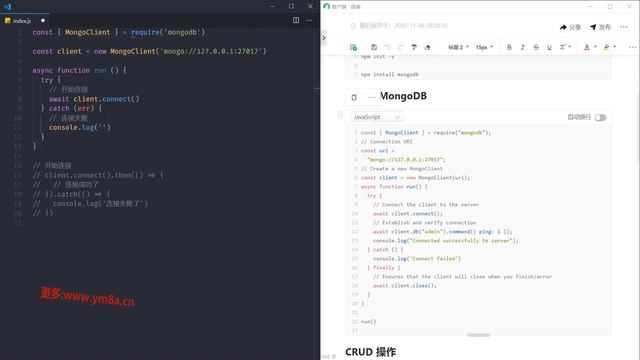Open more text styles dropdown

click(x=565, y=47)
